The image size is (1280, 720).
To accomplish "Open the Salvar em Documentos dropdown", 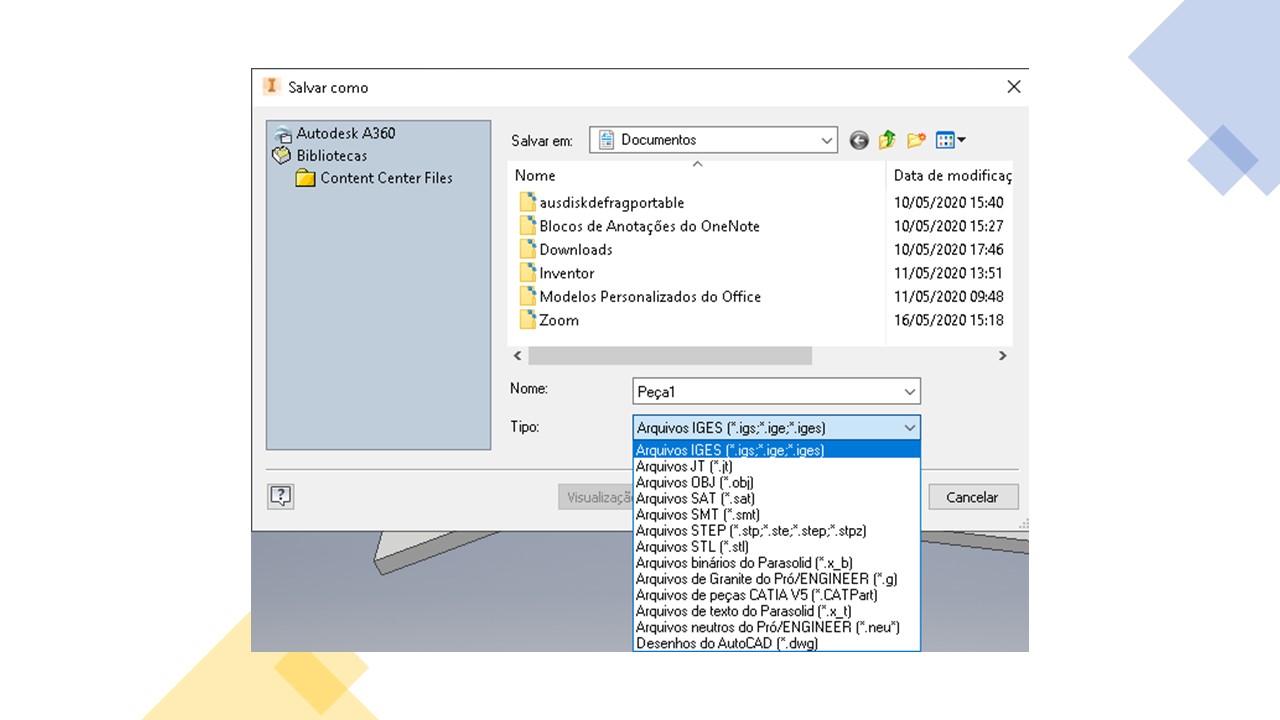I will point(714,140).
